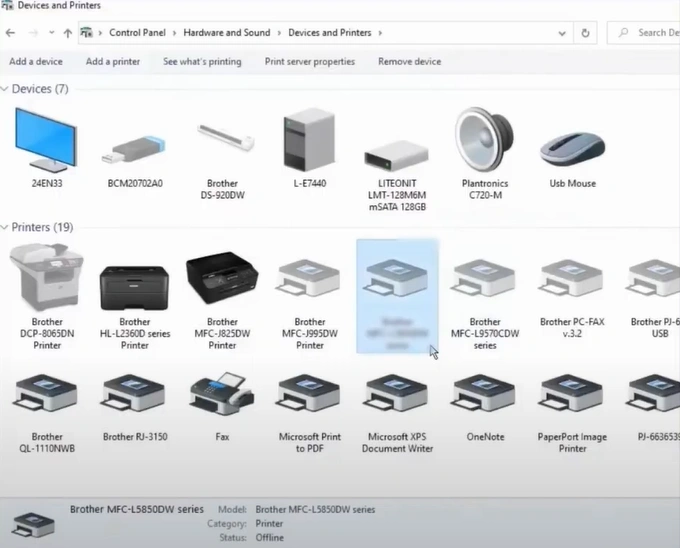Open Print server properties
The image size is (680, 548).
[310, 62]
